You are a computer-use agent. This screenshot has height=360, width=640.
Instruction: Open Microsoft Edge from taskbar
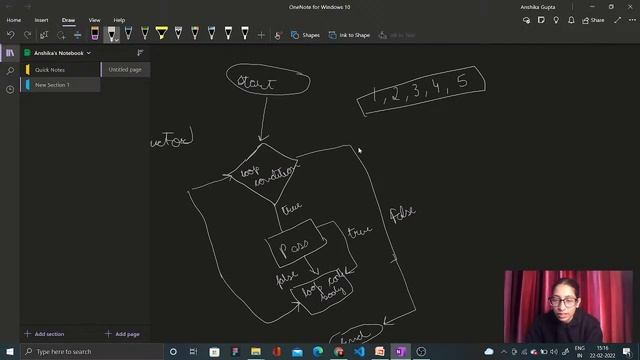click(x=318, y=351)
